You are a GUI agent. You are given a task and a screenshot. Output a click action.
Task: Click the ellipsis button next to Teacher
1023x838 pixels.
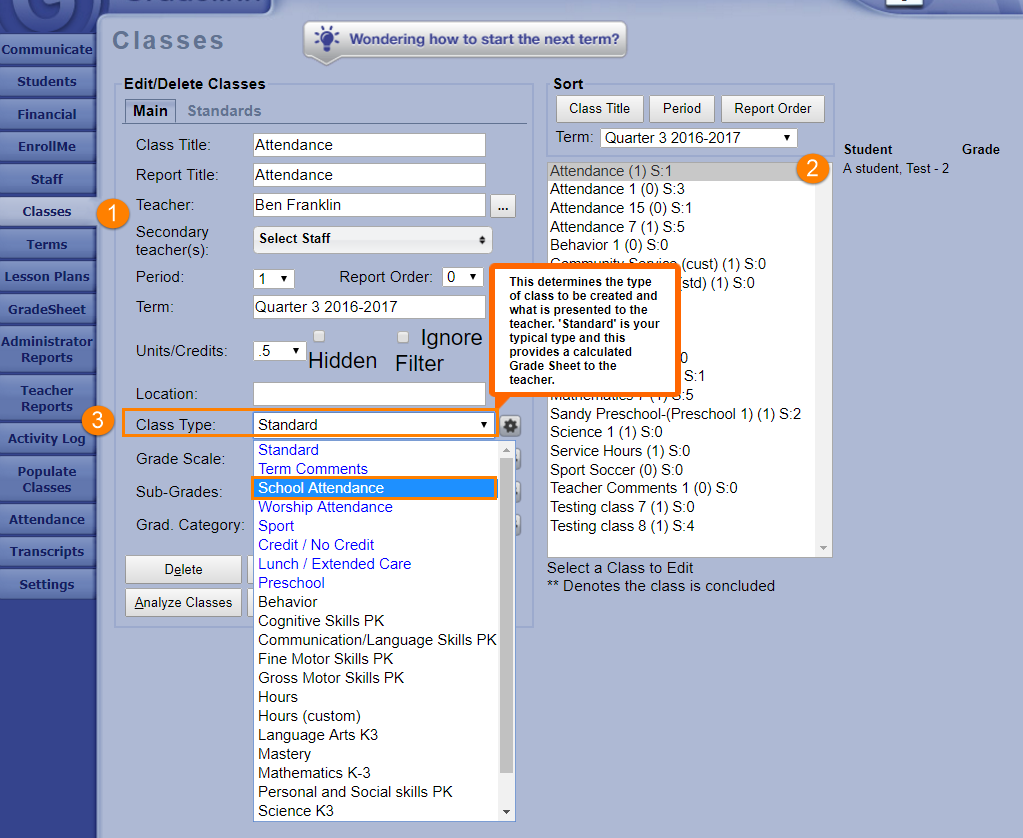pyautogui.click(x=503, y=206)
